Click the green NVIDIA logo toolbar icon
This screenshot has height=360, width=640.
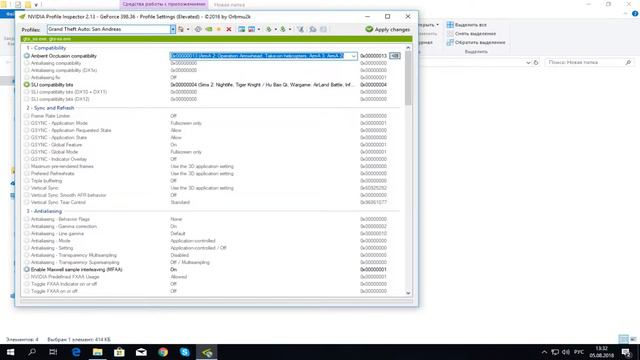(x=209, y=29)
